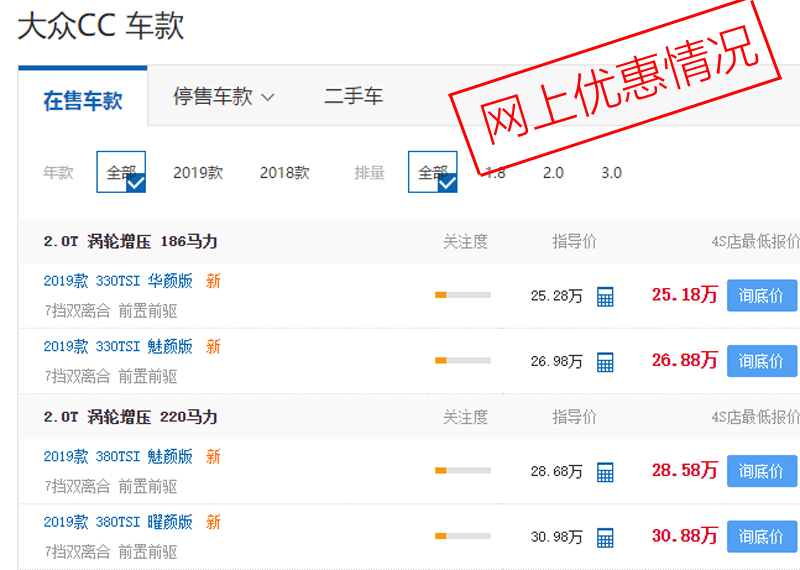Image resolution: width=800 pixels, height=570 pixels.
Task: Filter by 2019款 model year
Action: coord(198,172)
